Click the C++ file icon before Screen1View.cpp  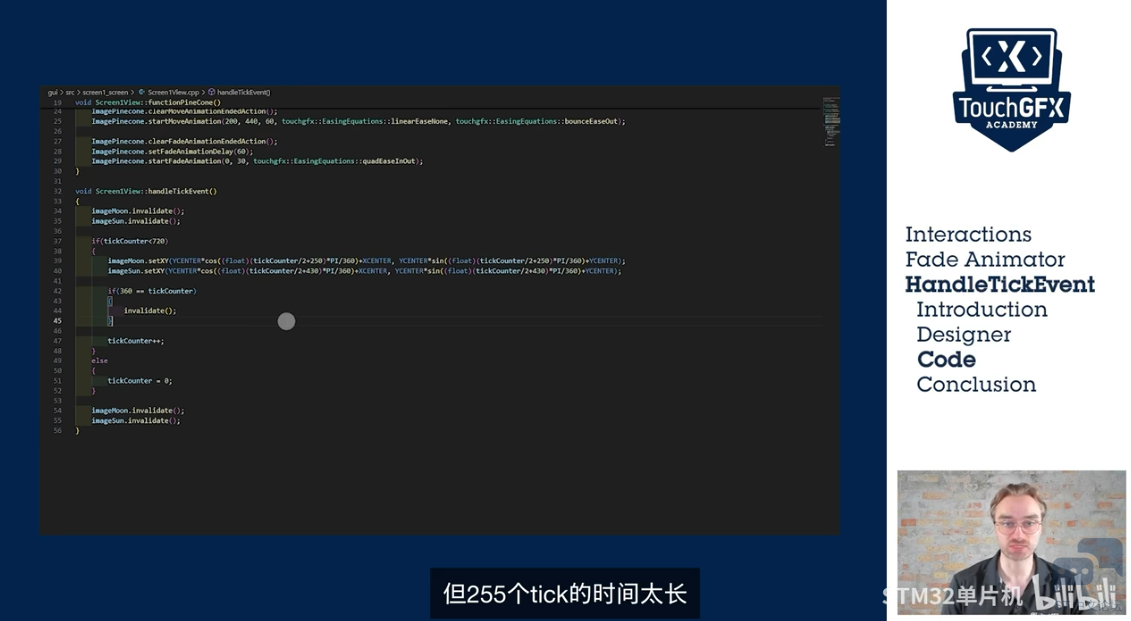[x=142, y=92]
